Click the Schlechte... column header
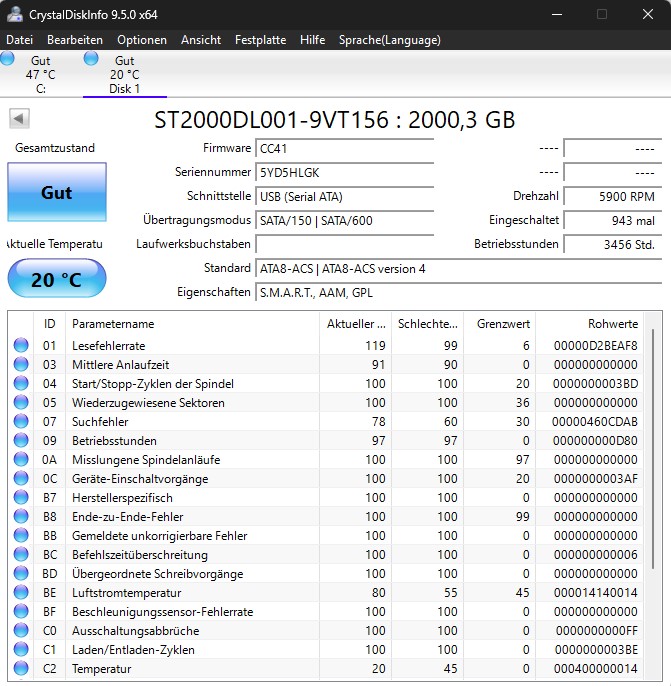Image resolution: width=671 pixels, height=686 pixels. [x=427, y=324]
